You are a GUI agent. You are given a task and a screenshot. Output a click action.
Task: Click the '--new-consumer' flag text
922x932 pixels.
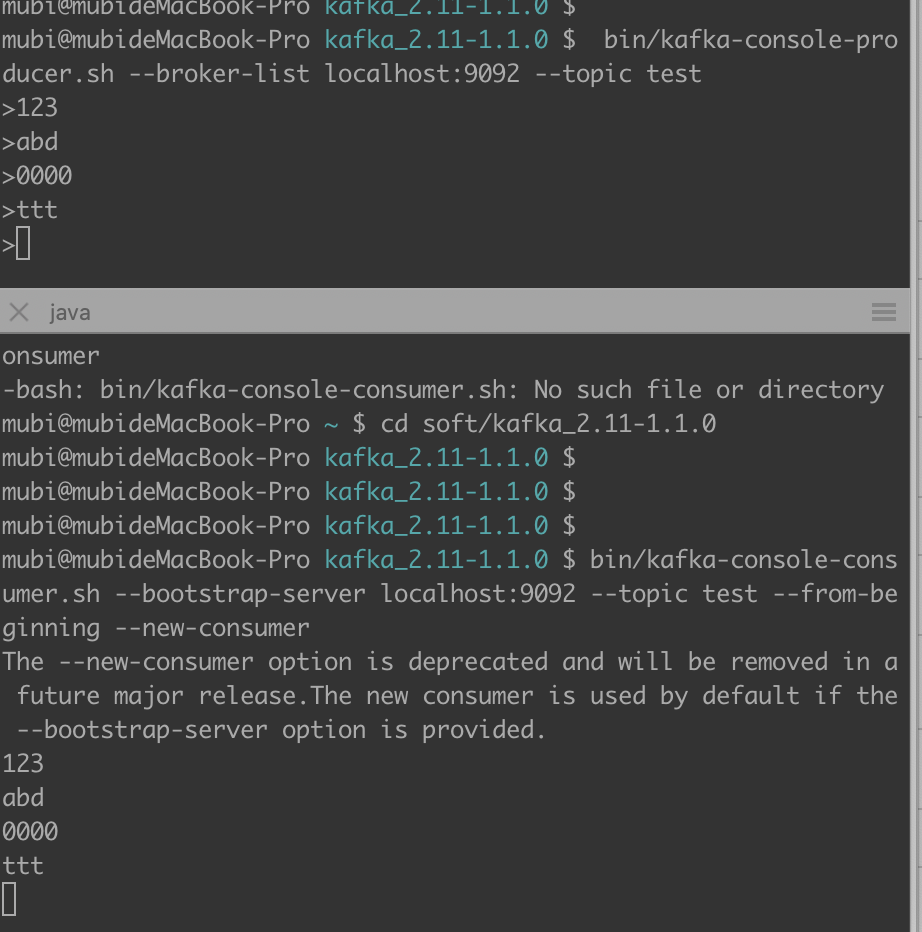[212, 628]
